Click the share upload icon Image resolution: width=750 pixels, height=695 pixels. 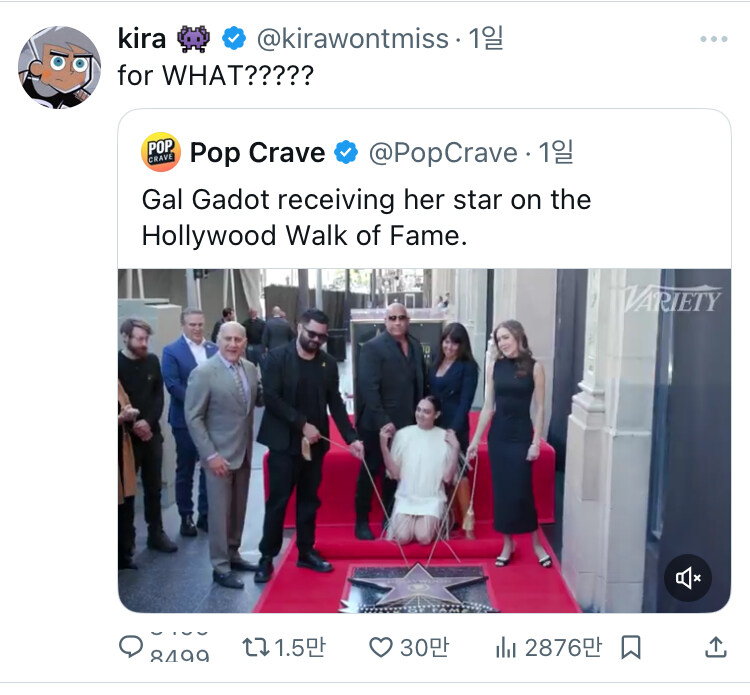(715, 648)
